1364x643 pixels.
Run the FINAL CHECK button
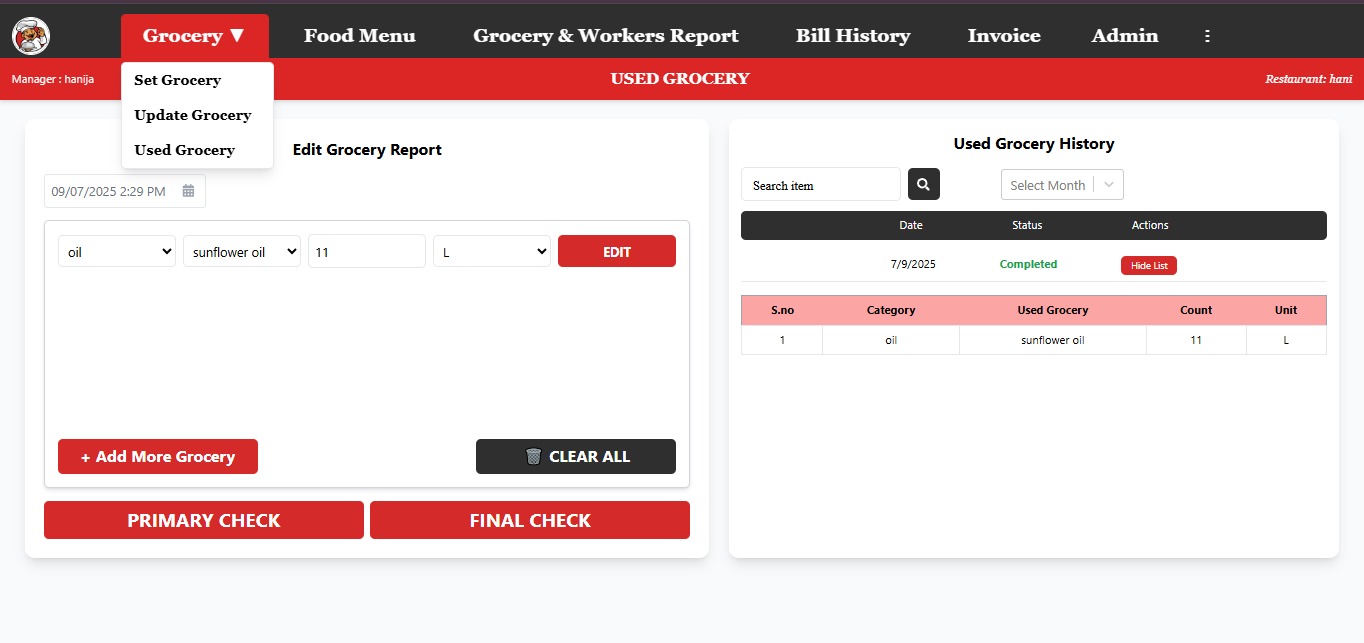[529, 521]
